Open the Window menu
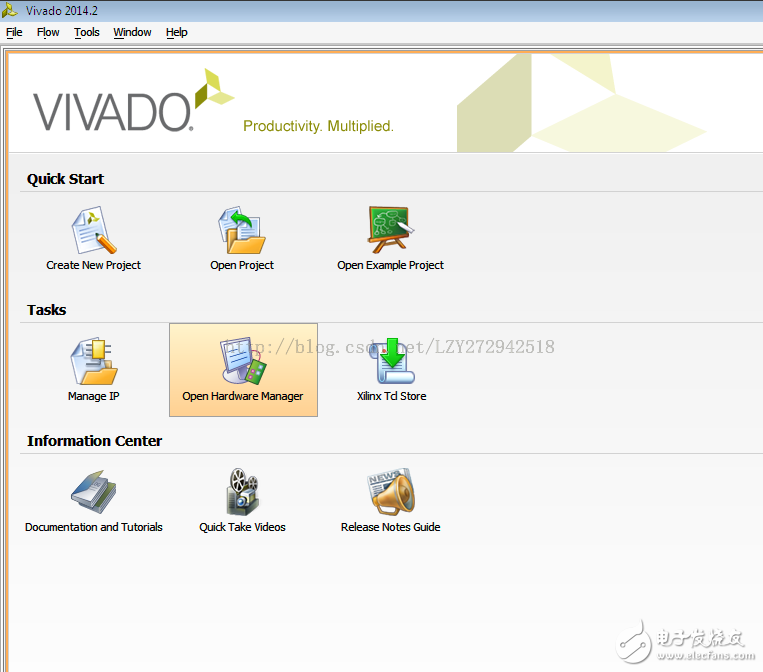The image size is (763, 672). (132, 32)
